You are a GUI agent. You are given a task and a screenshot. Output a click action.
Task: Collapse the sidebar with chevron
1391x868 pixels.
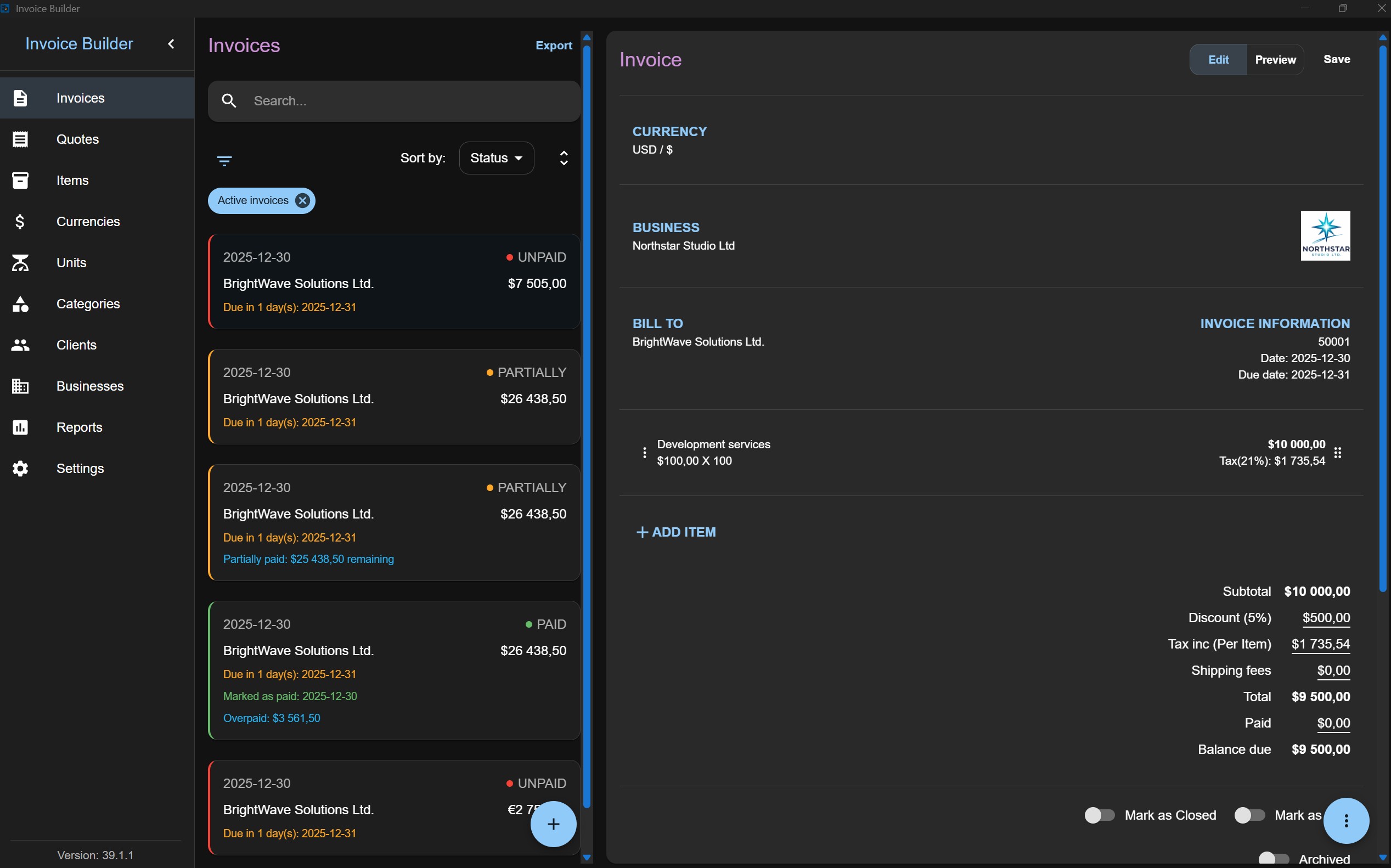(x=171, y=44)
